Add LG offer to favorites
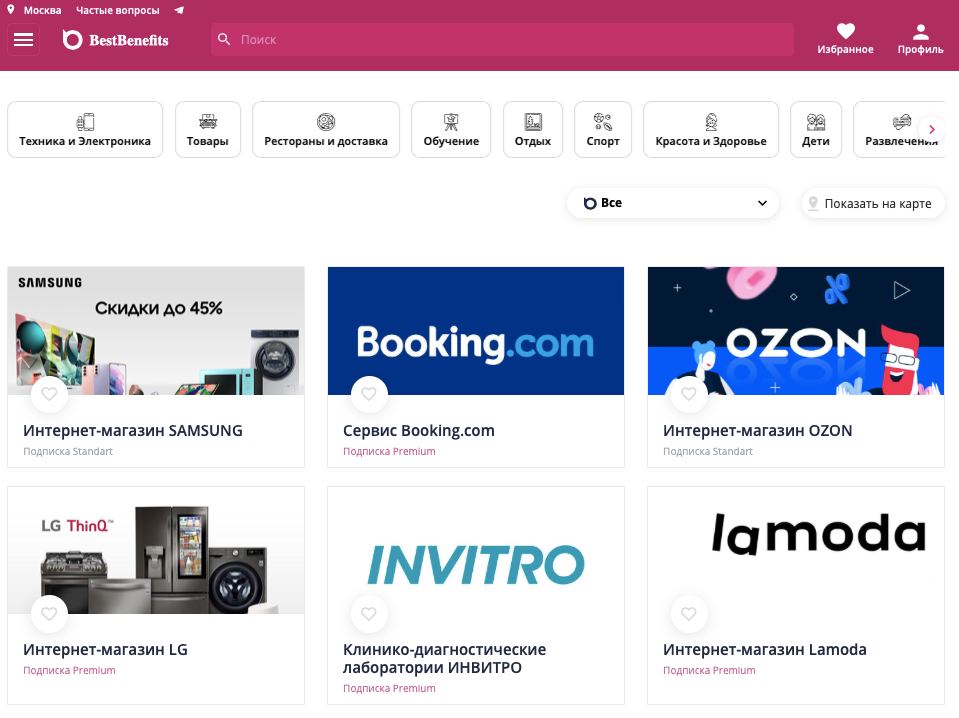The image size is (959, 718). [x=49, y=613]
